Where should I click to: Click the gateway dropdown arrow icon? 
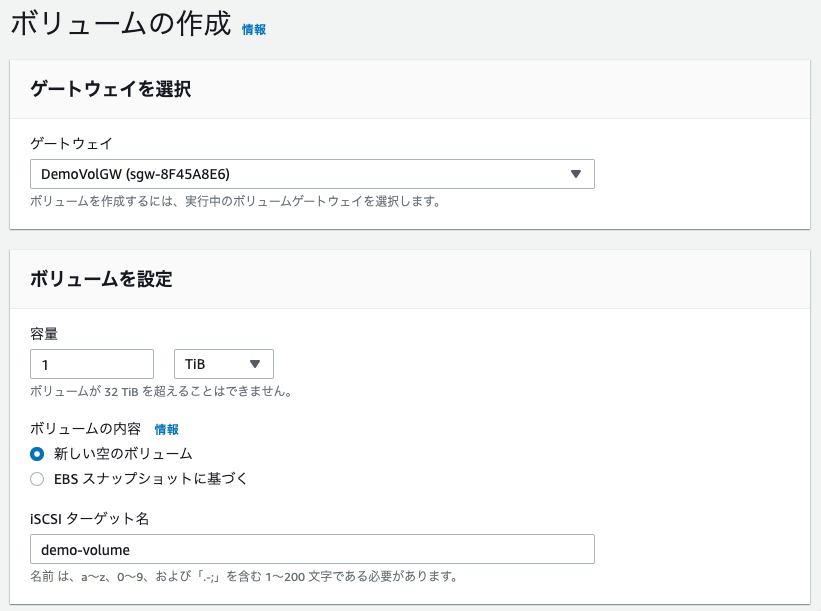click(x=576, y=174)
